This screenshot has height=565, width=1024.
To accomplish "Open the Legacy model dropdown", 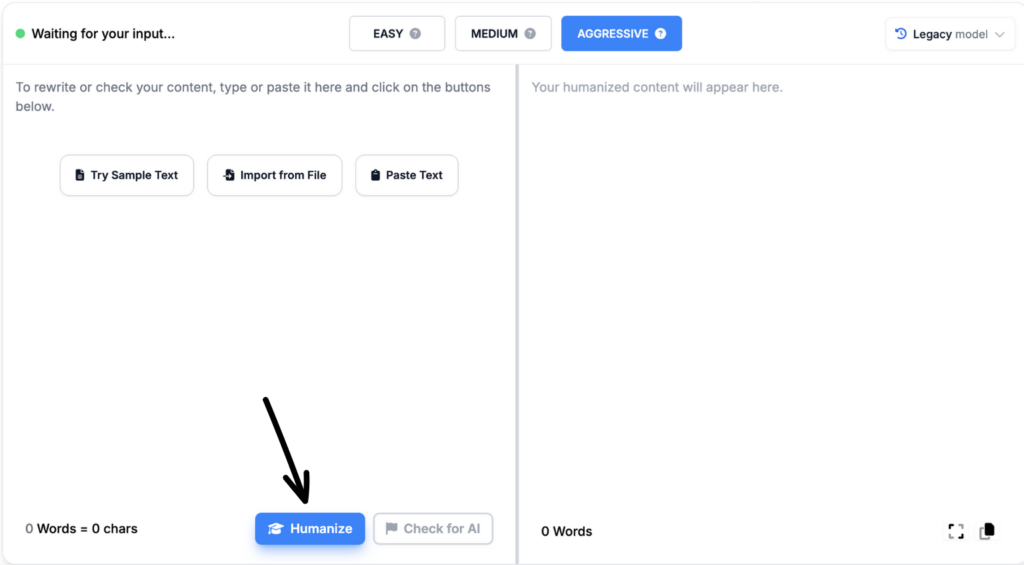I will (949, 34).
